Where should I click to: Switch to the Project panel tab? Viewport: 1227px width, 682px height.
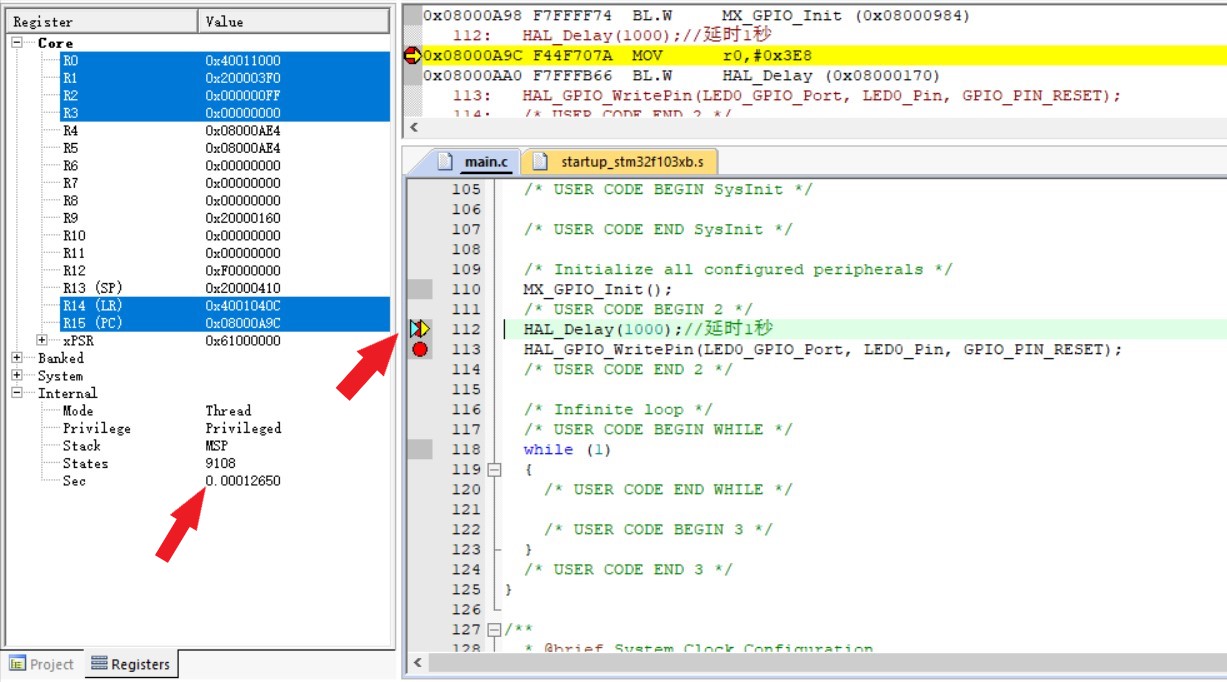(42, 664)
